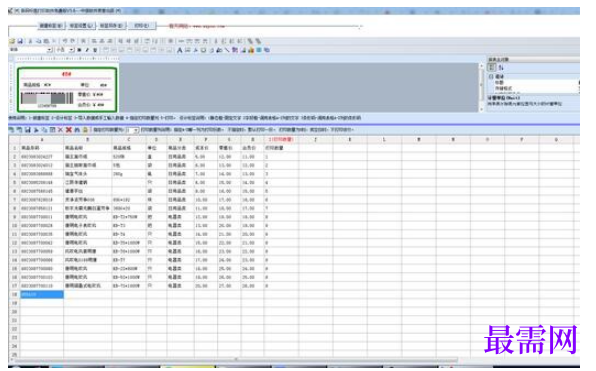Toggle italic formatting
This screenshot has width=596, height=371.
coord(87,50)
